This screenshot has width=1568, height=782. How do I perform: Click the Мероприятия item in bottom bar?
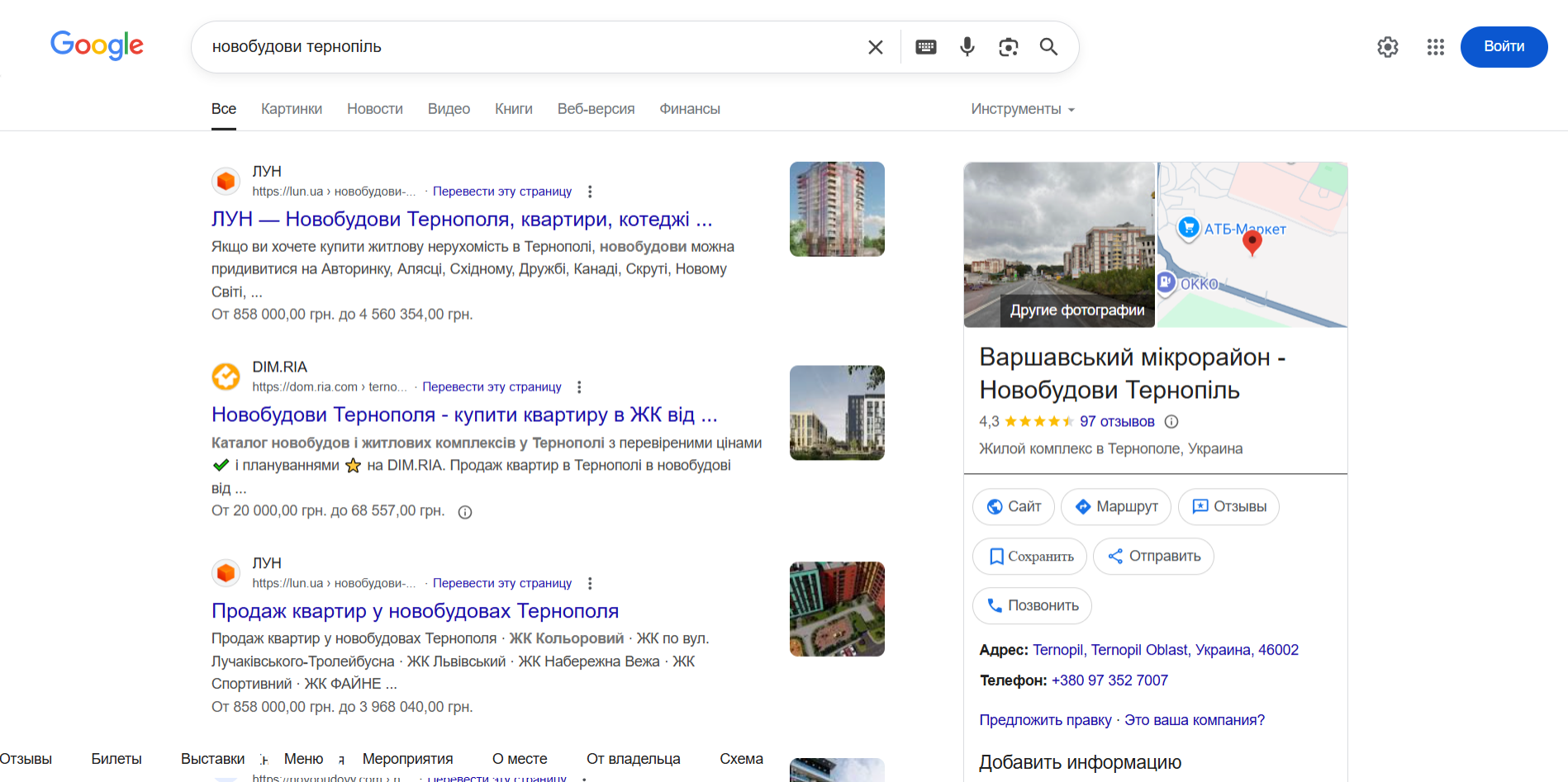click(407, 760)
